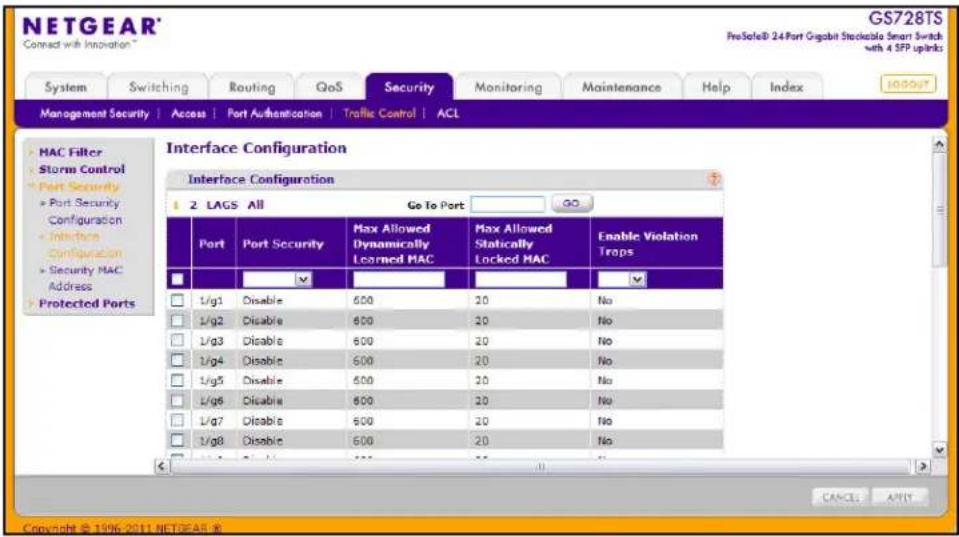959x537 pixels.
Task: Click the horizontal scrollbar thumb
Action: (541, 466)
